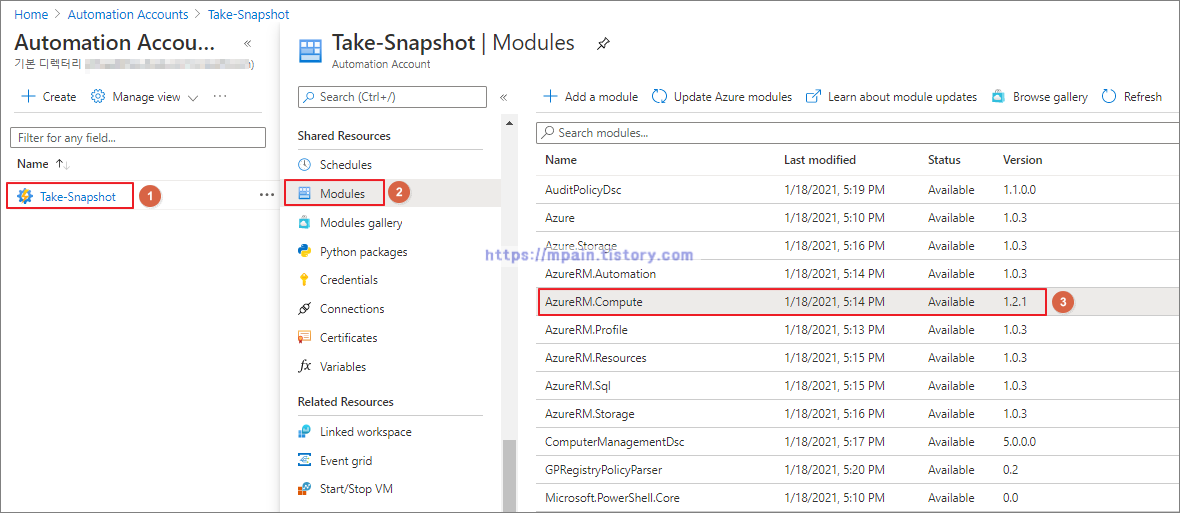
Task: Click the Linked workspace icon
Action: 304,432
